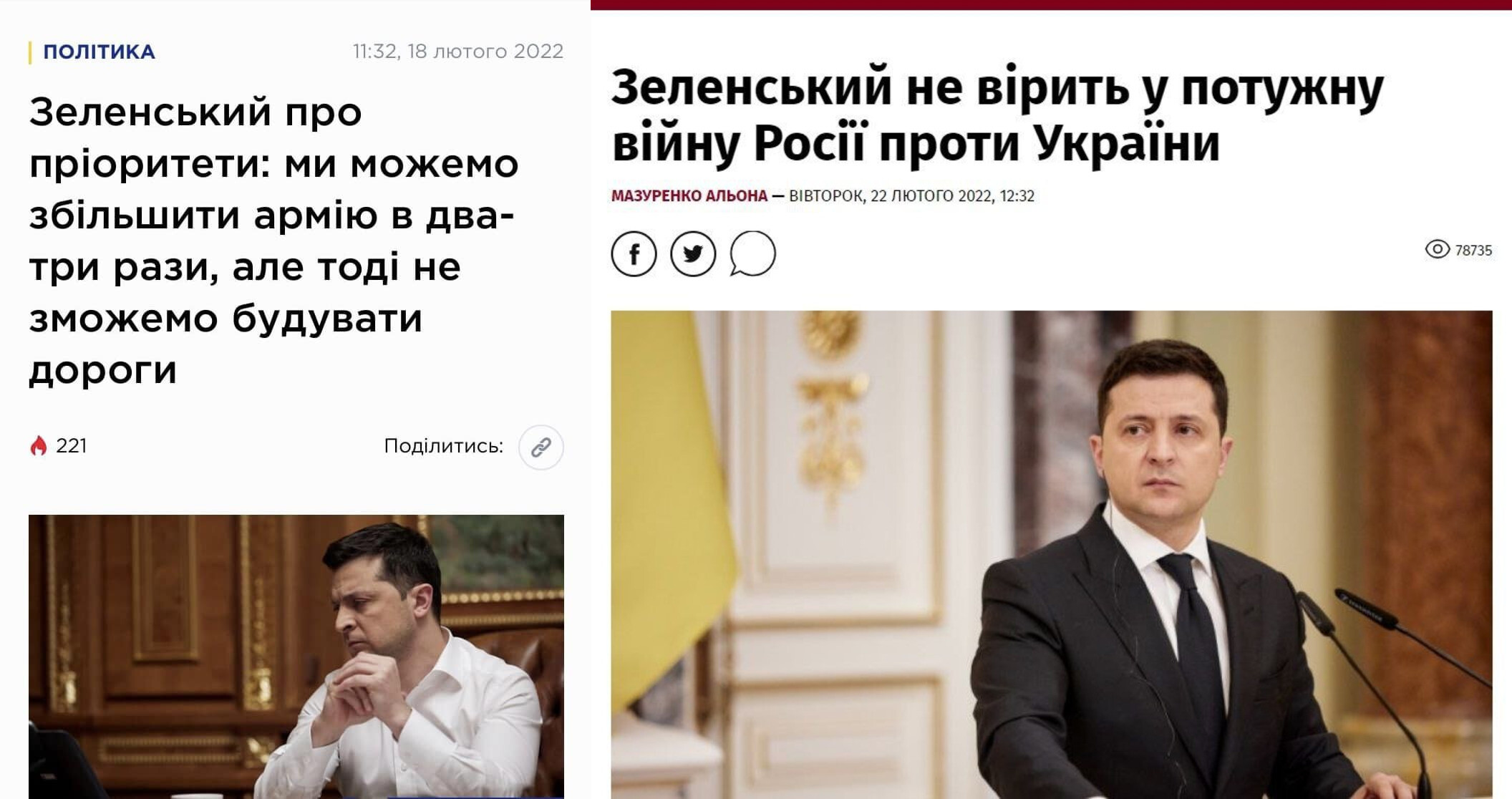
Task: Click the Facebook share icon
Action: (634, 254)
